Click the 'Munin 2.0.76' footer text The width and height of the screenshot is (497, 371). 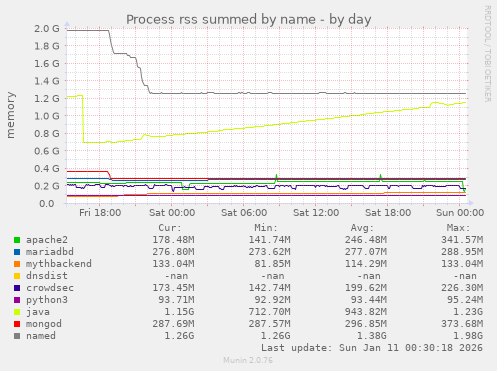coord(248,360)
